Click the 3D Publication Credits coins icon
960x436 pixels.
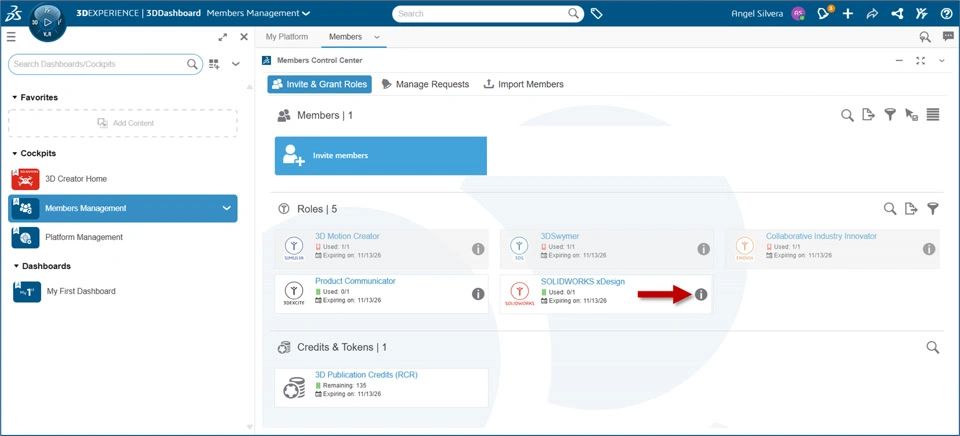tap(294, 388)
